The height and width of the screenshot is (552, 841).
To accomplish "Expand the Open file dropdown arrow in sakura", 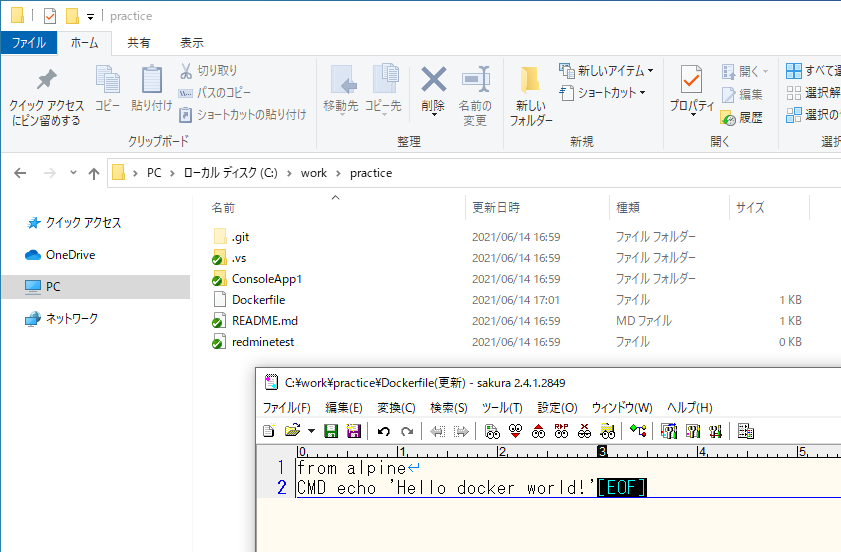I will pos(311,432).
